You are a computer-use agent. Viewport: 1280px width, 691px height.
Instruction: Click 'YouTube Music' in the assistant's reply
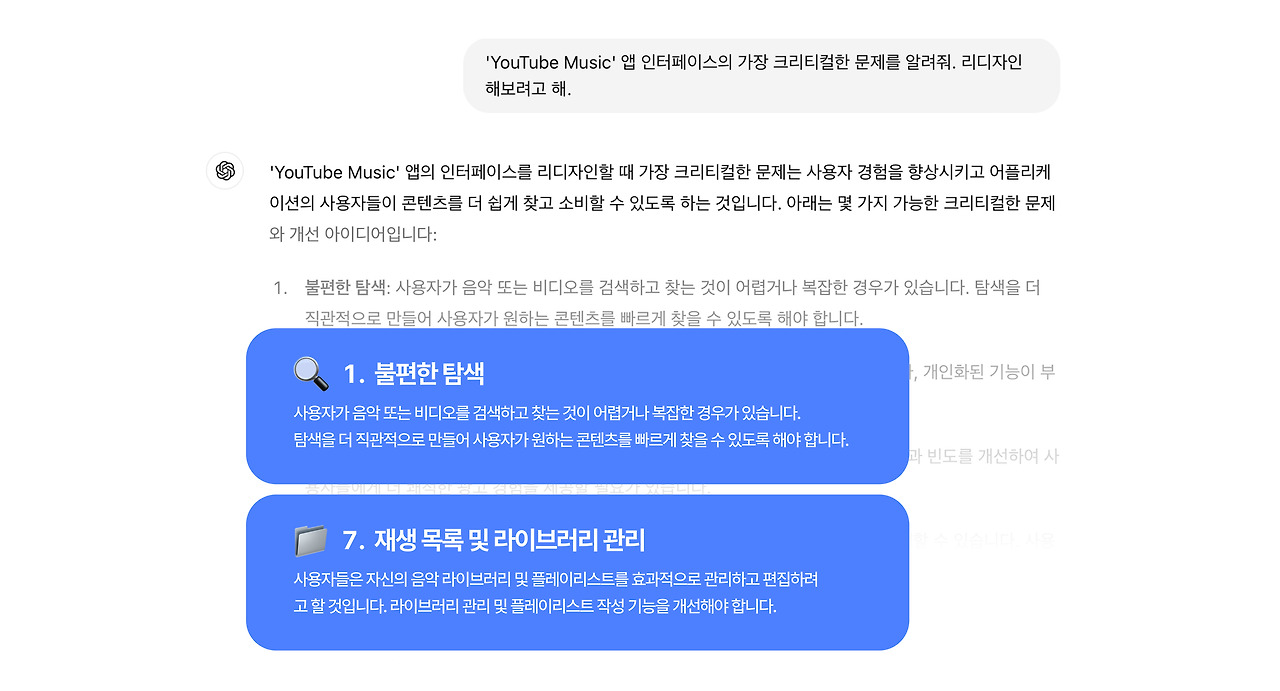pos(335,172)
